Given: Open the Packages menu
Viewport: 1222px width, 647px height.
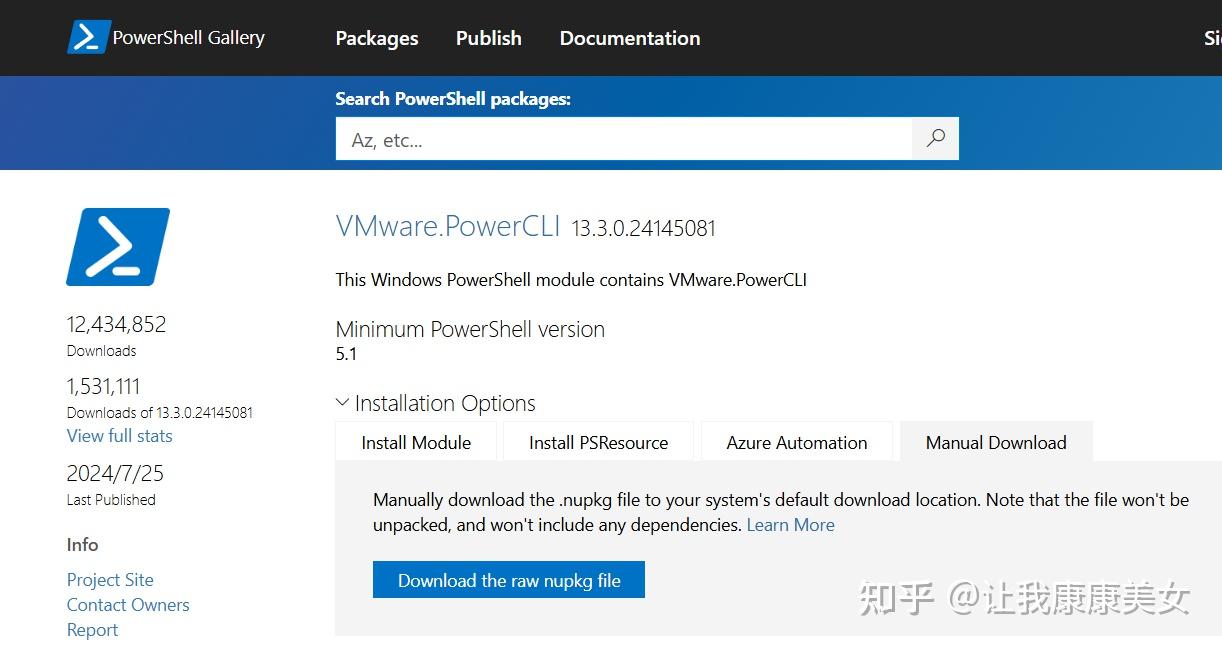Looking at the screenshot, I should 377,38.
